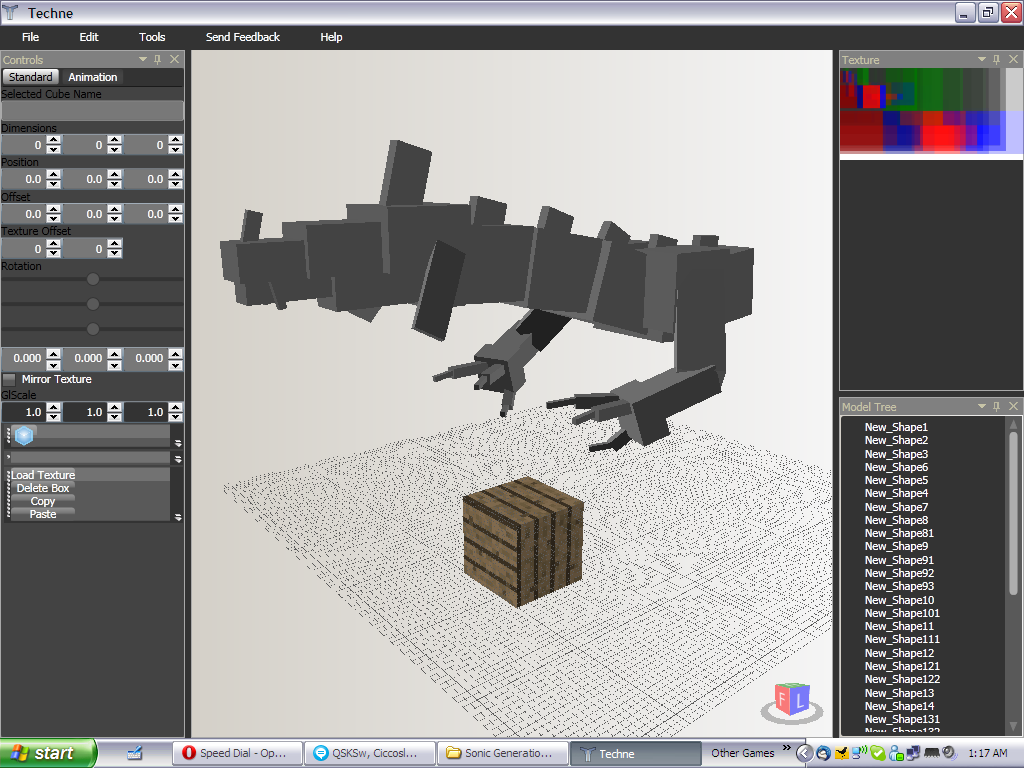
Task: Click the first Rotation slider
Action: (92, 280)
